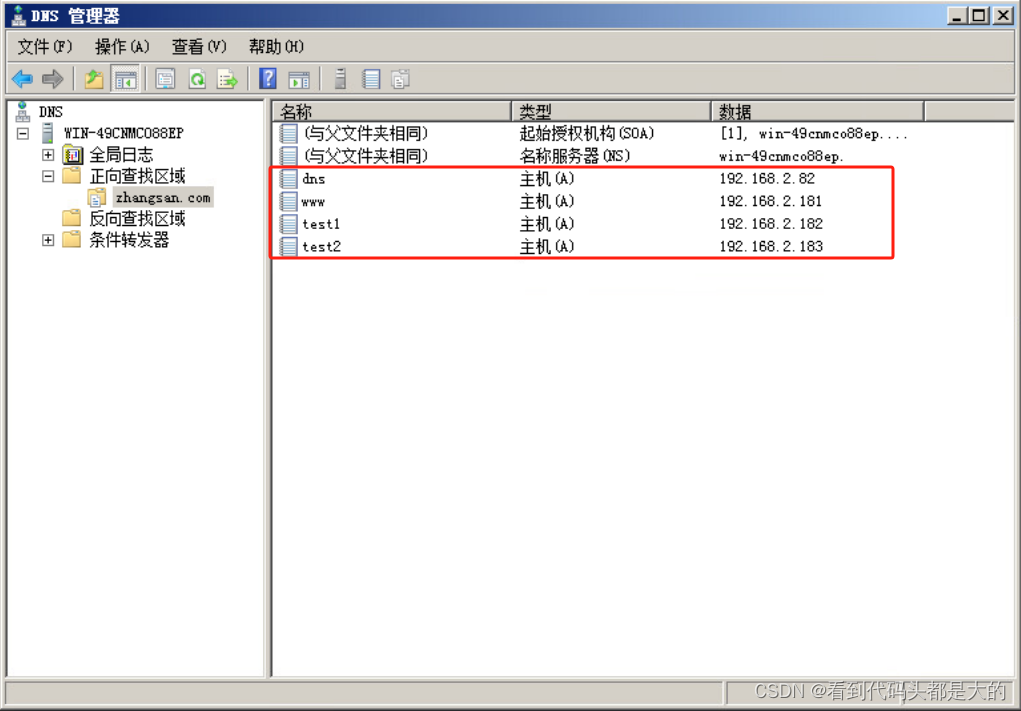Expand the 条件转发器 tree node
Screen dimensions: 1021x711
(x=48, y=240)
